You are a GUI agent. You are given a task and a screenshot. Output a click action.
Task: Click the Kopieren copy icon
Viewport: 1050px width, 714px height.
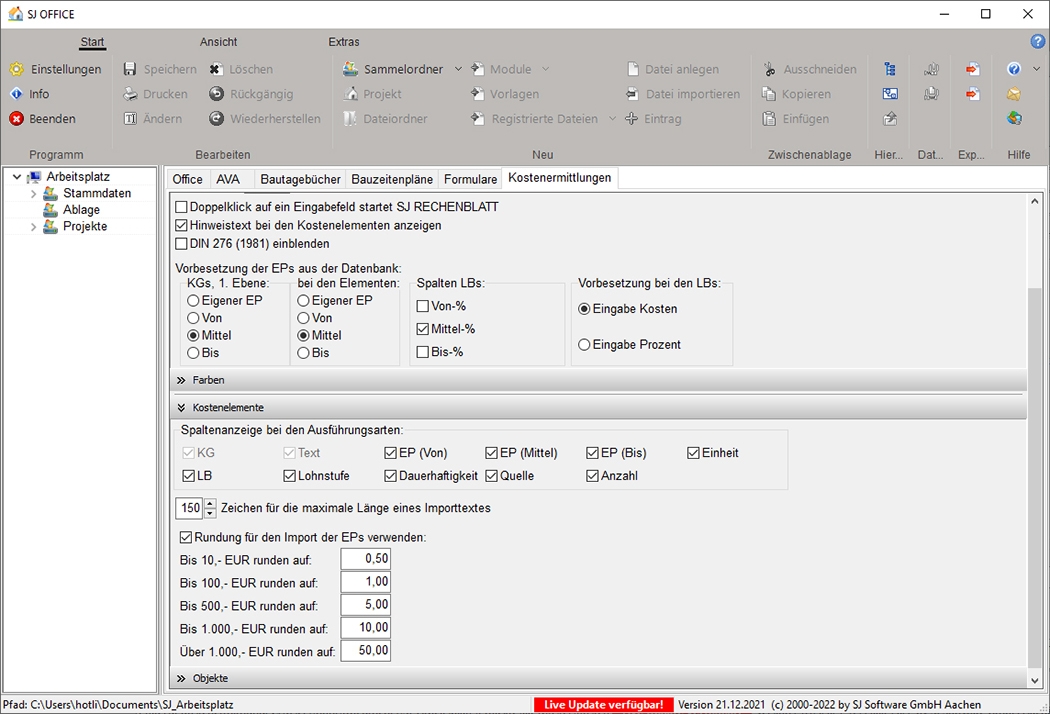click(769, 94)
